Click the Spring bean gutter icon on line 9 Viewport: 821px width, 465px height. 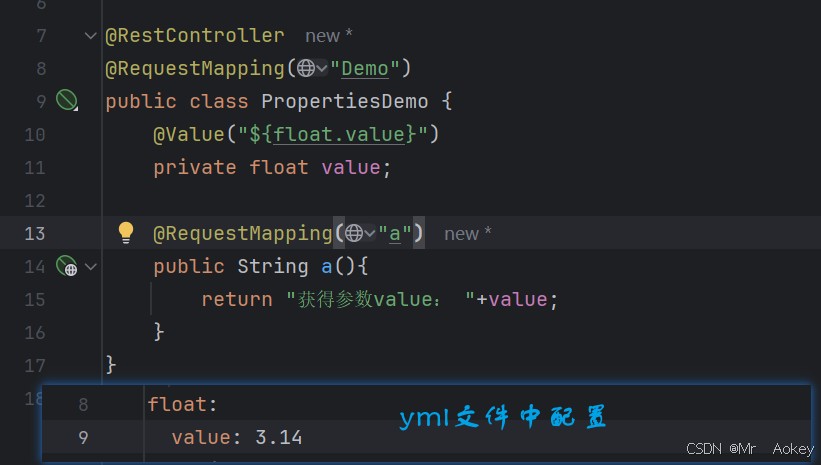(67, 100)
